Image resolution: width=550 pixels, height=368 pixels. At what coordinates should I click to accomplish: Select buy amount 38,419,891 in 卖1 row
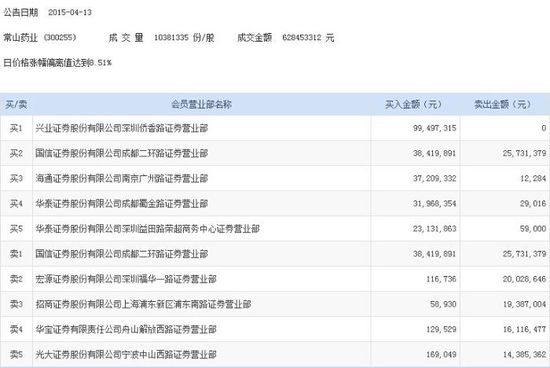[435, 254]
